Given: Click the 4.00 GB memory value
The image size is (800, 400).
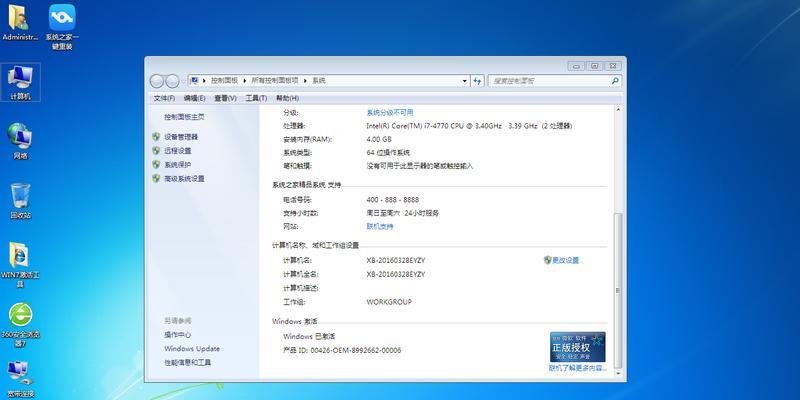Looking at the screenshot, I should point(379,139).
